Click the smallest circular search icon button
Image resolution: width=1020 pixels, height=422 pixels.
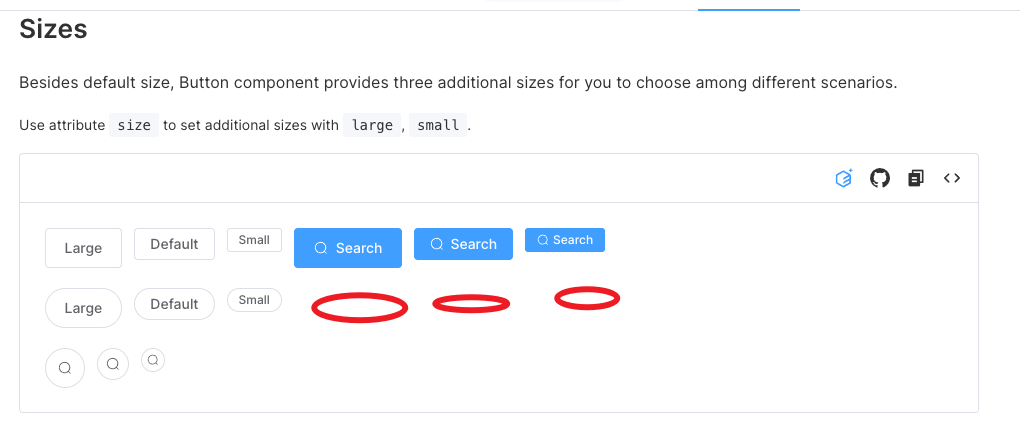[153, 360]
